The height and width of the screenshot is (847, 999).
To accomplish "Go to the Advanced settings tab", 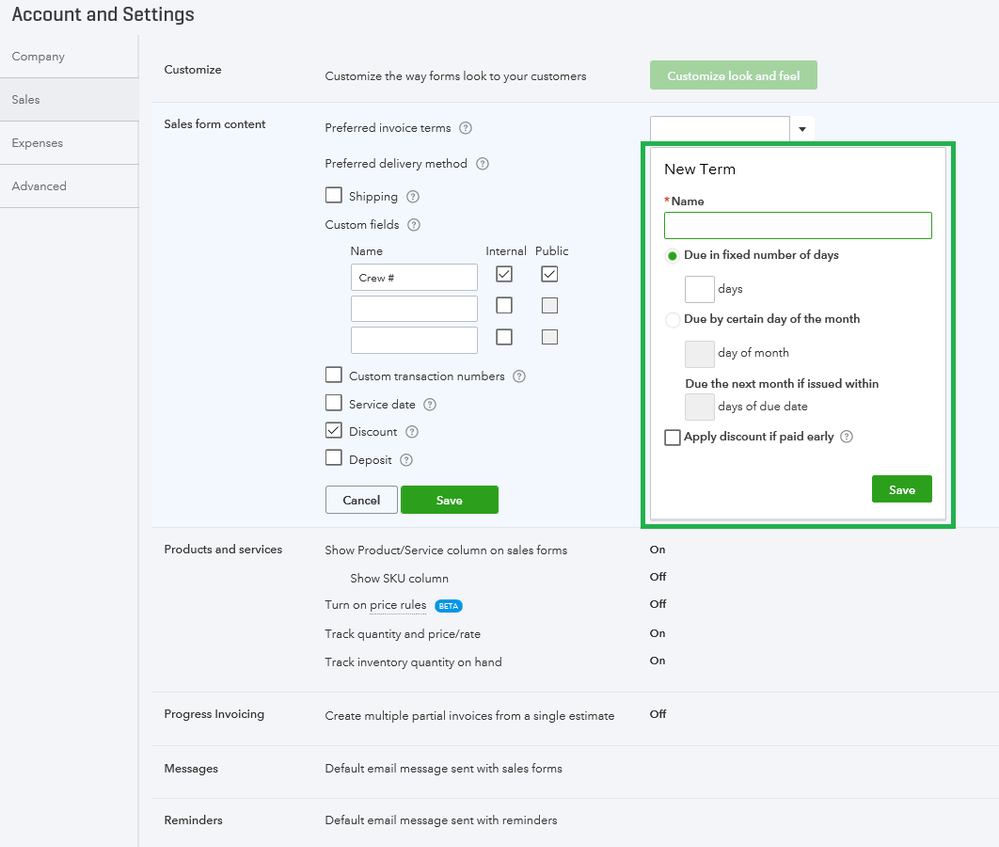I will pyautogui.click(x=39, y=186).
